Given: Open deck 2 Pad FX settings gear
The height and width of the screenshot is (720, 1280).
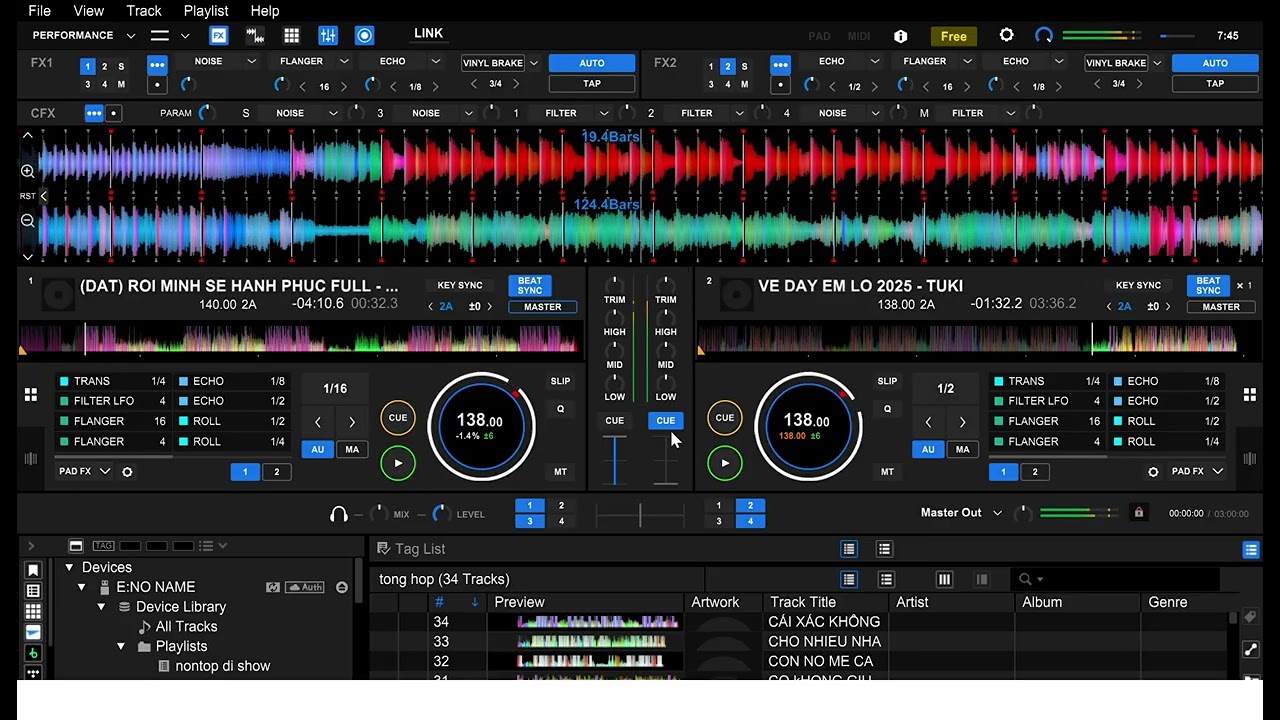Looking at the screenshot, I should coord(1153,471).
